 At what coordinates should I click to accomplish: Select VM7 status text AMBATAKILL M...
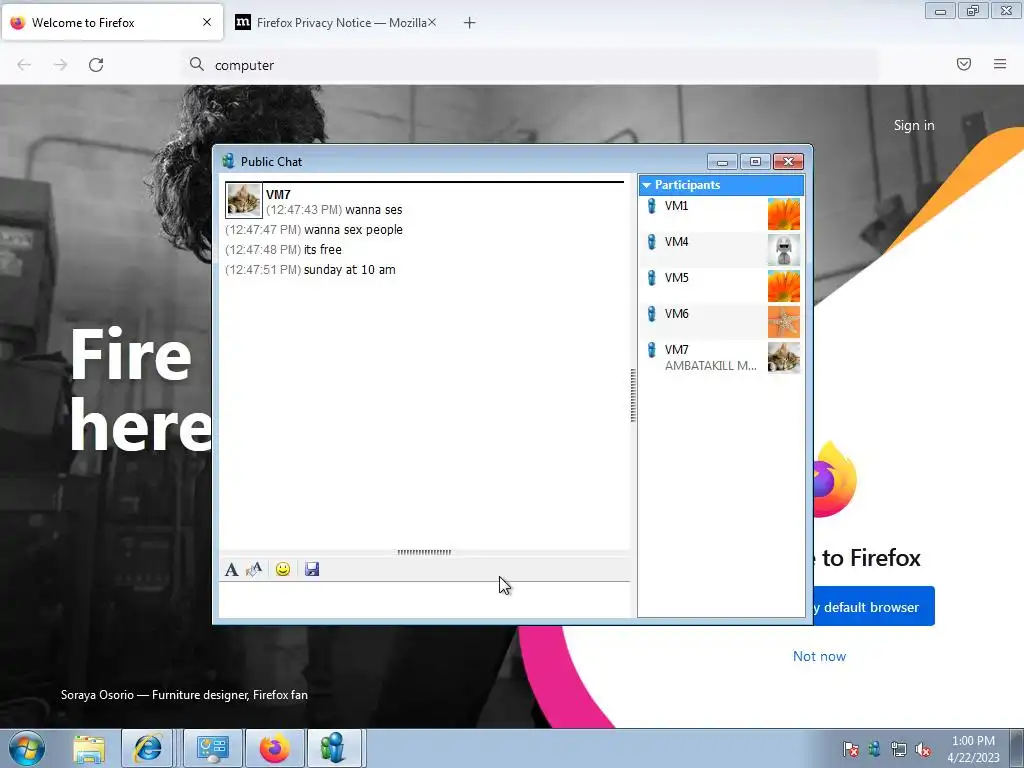click(x=711, y=366)
